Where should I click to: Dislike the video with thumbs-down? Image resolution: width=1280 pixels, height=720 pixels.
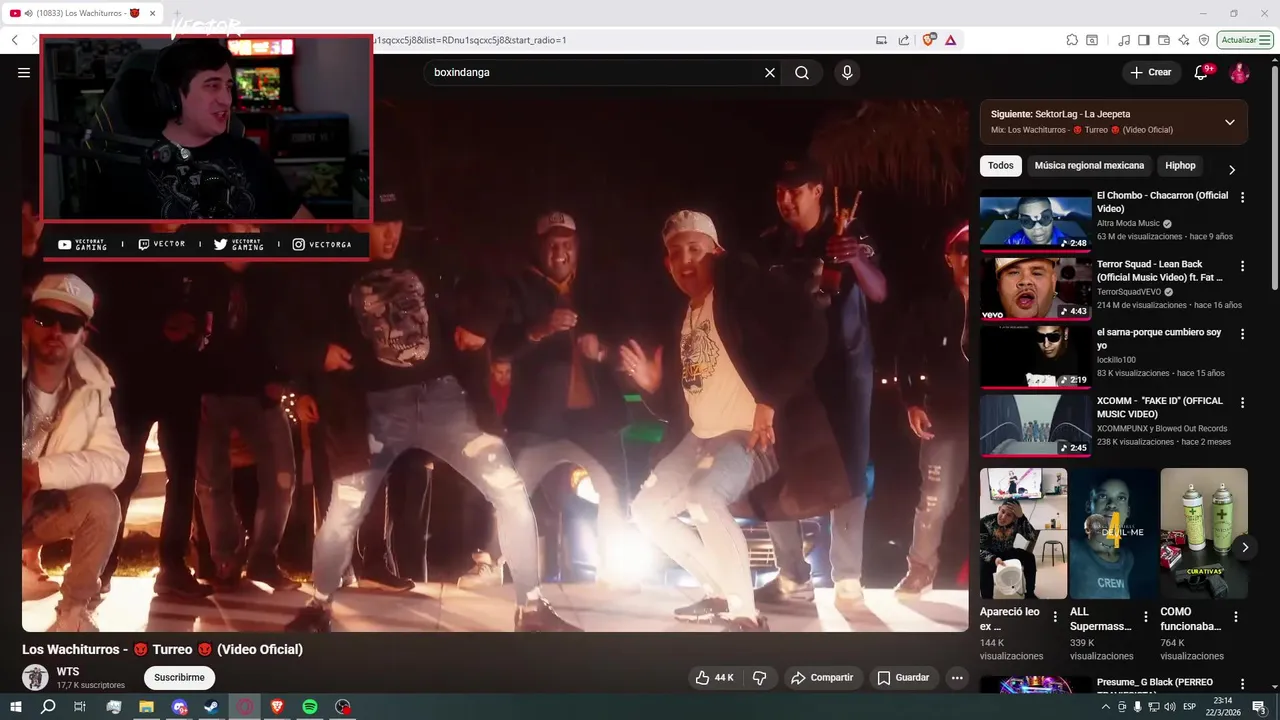[x=759, y=678]
